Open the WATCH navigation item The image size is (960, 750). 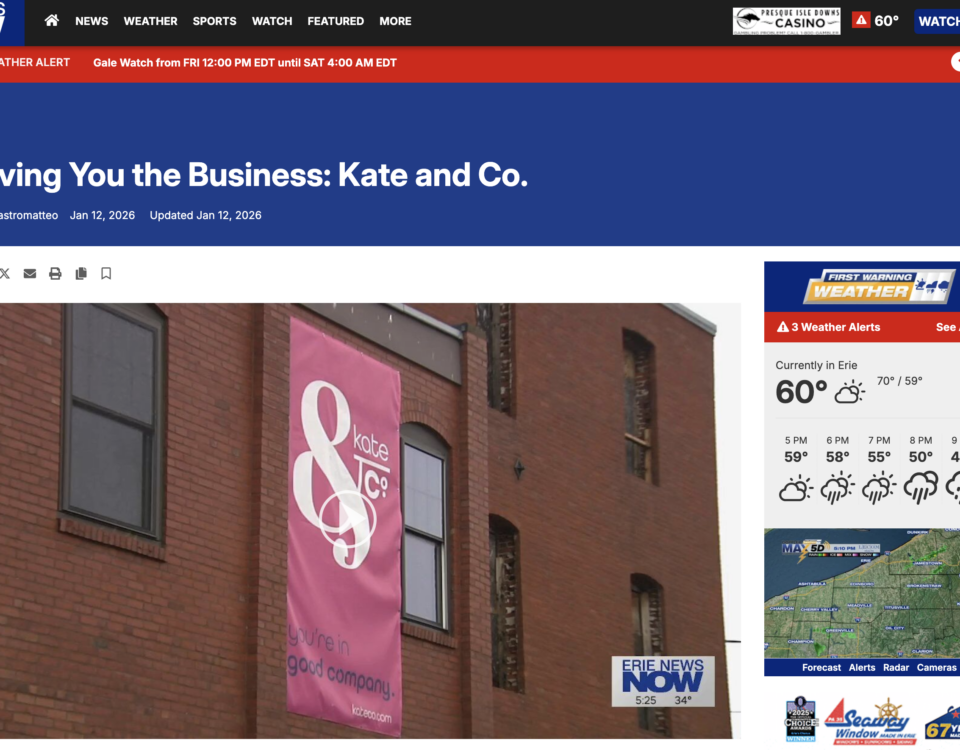[x=272, y=21]
